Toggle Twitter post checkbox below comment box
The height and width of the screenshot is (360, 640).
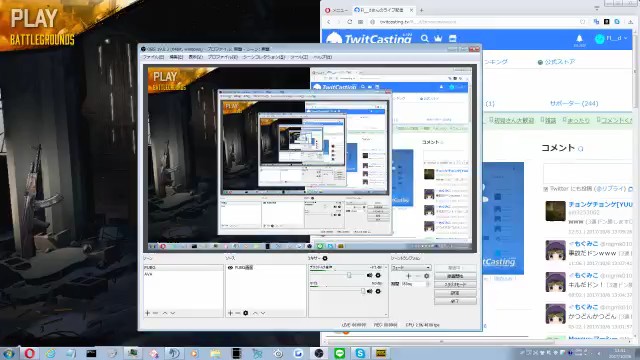coord(546,189)
